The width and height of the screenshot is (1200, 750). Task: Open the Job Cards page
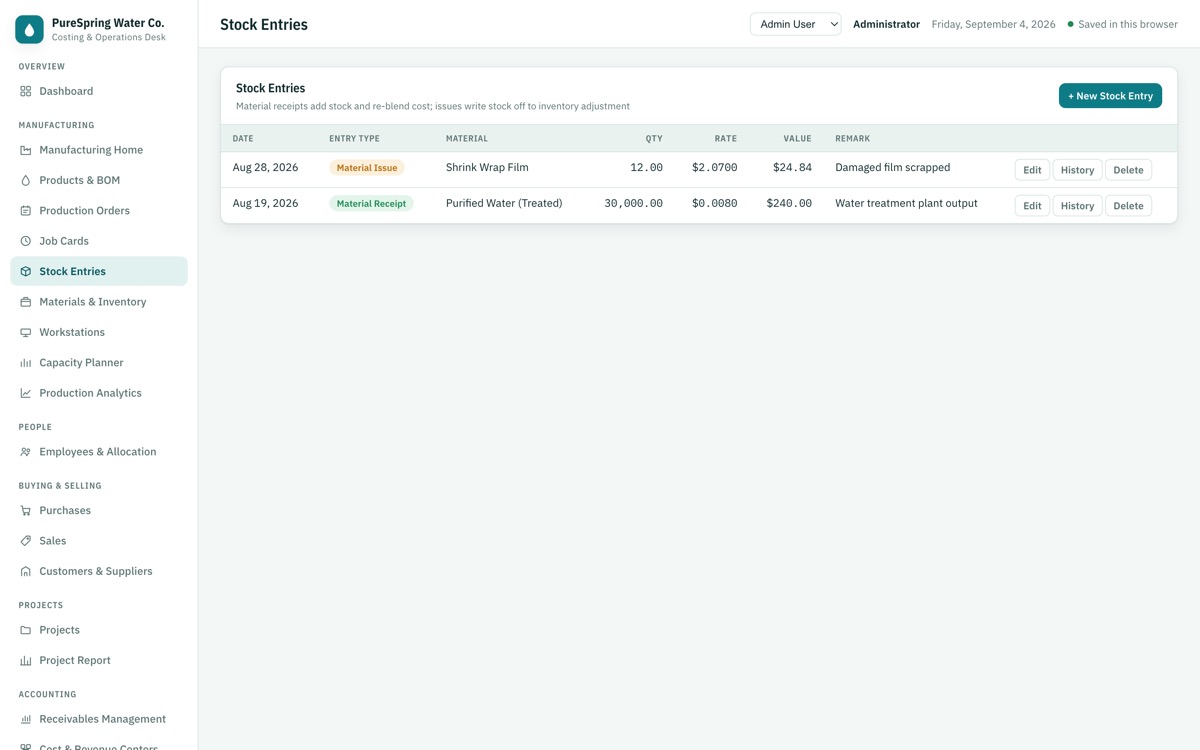point(99,241)
